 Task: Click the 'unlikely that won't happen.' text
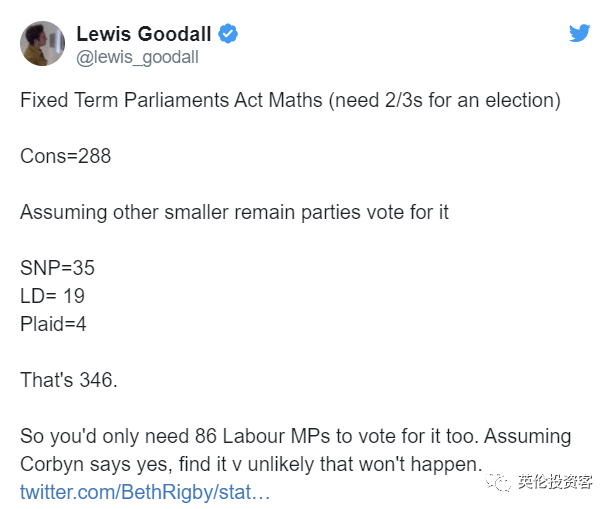[x=365, y=465]
